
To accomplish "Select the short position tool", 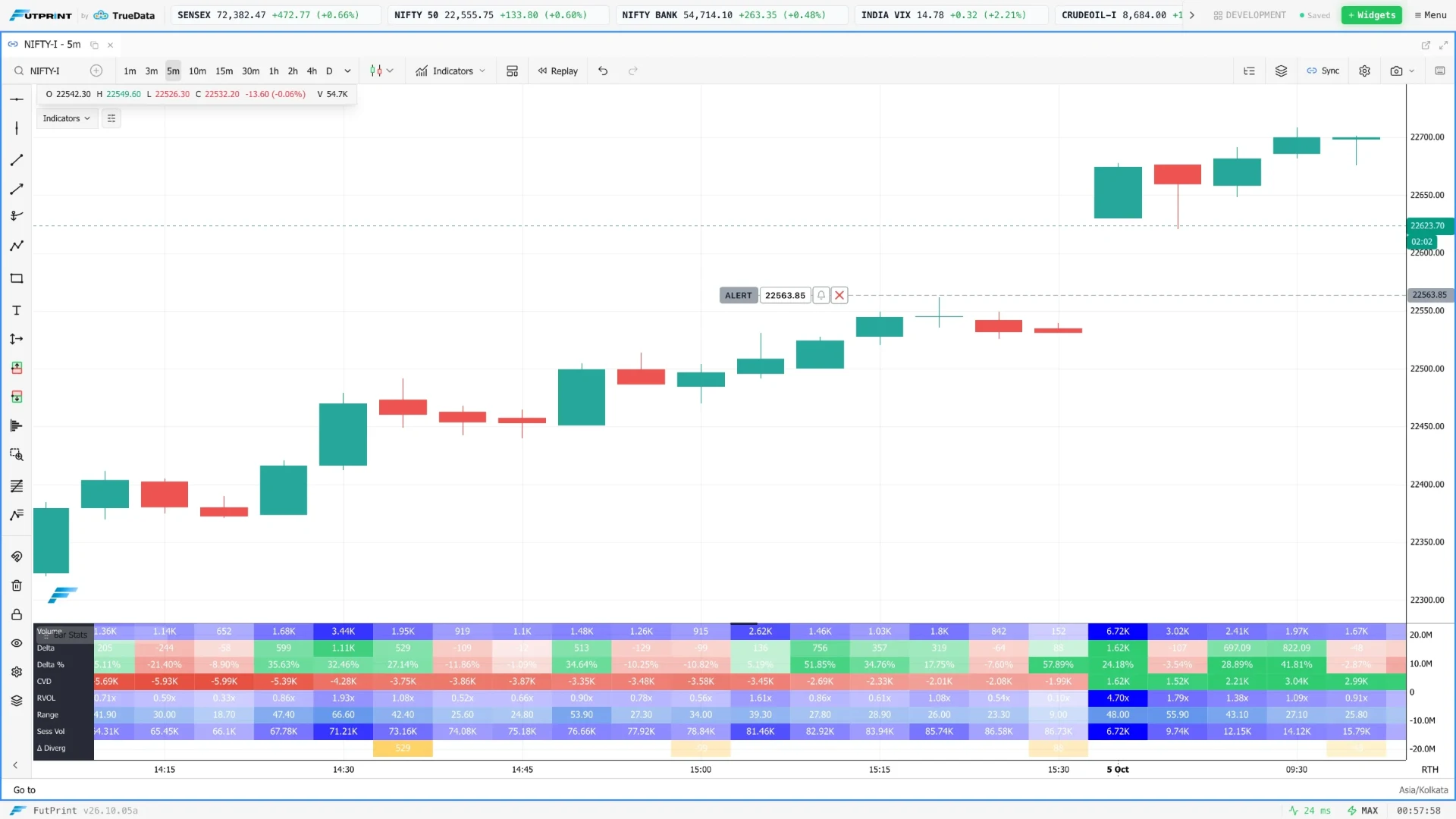I will [x=17, y=397].
